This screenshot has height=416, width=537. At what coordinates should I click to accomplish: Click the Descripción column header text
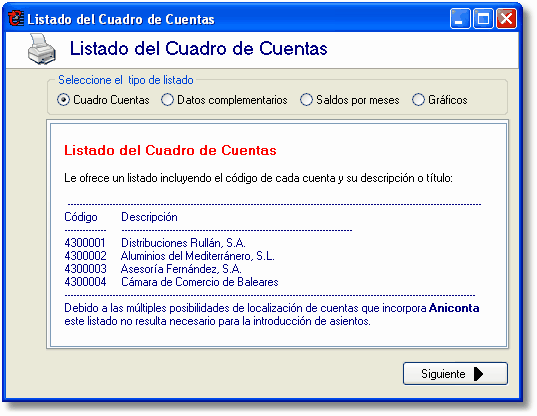coord(149,217)
